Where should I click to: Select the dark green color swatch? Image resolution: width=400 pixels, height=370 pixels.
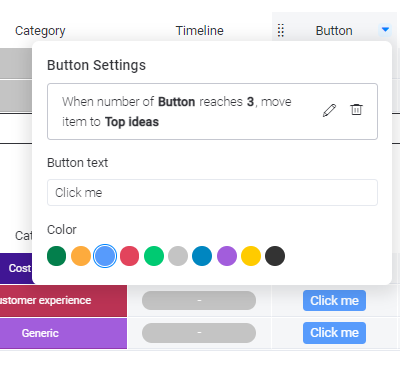pos(57,256)
